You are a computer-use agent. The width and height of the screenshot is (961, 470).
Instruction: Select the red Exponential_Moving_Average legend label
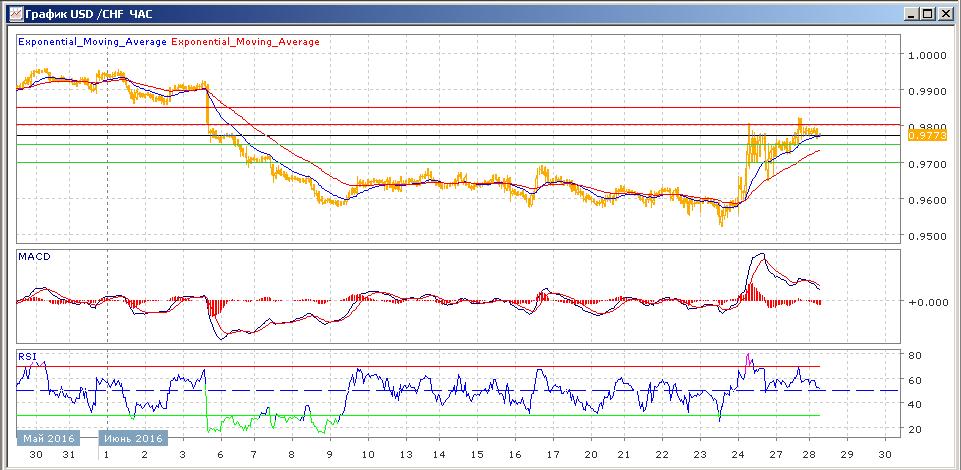pyautogui.click(x=246, y=42)
